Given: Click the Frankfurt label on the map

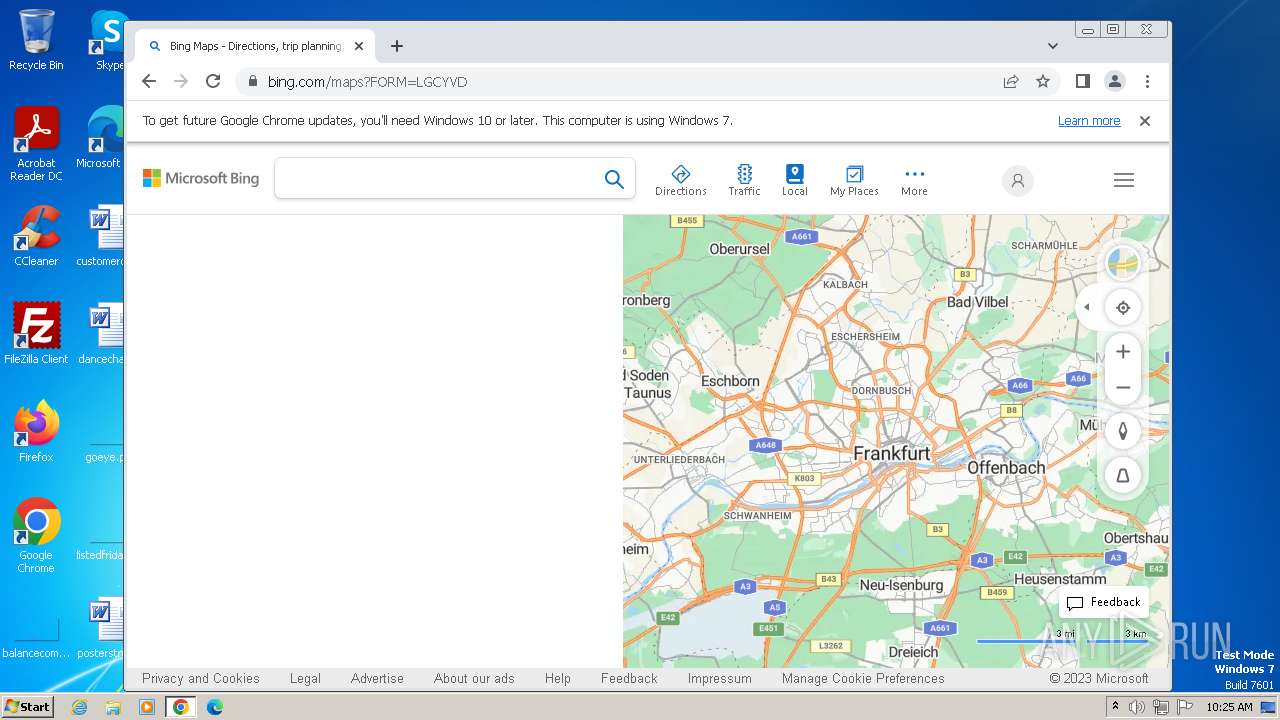Looking at the screenshot, I should coord(892,453).
